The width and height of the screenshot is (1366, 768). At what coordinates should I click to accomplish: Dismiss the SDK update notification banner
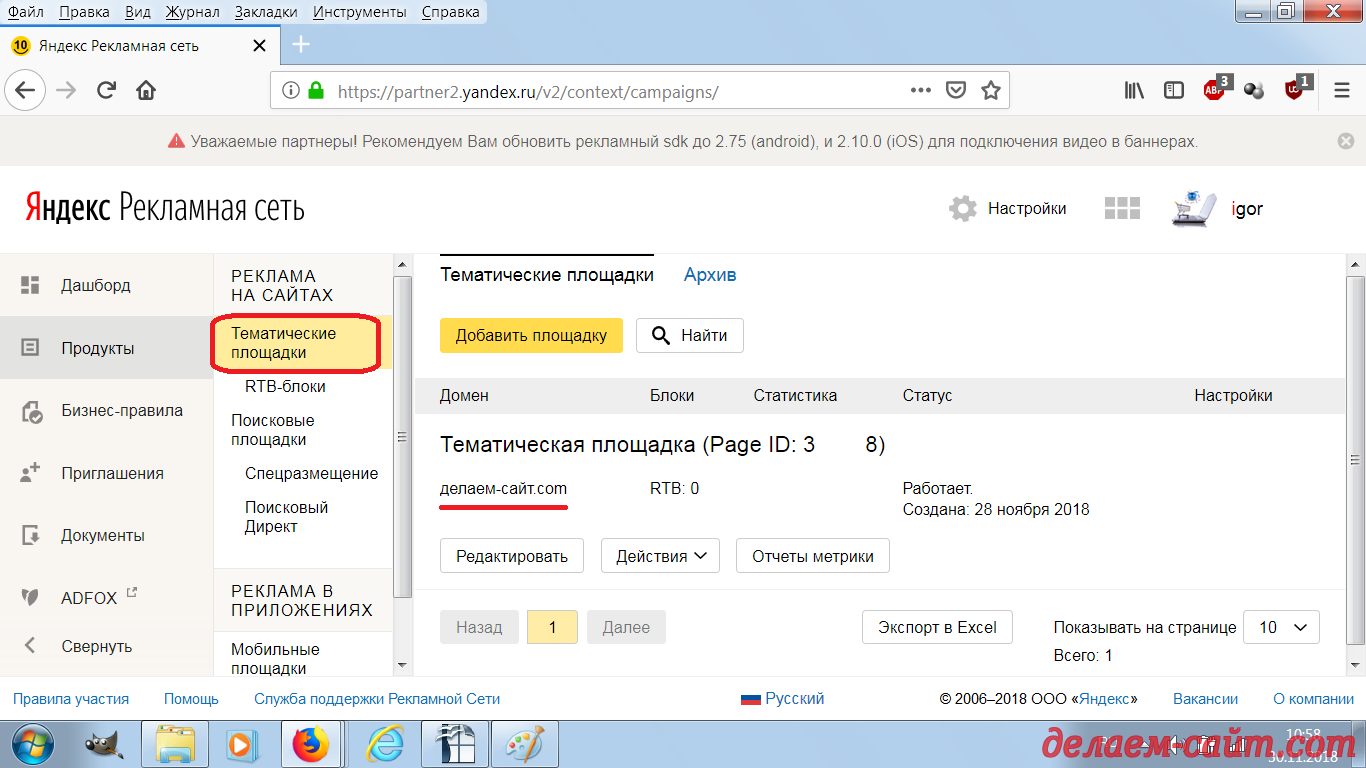[x=1346, y=142]
